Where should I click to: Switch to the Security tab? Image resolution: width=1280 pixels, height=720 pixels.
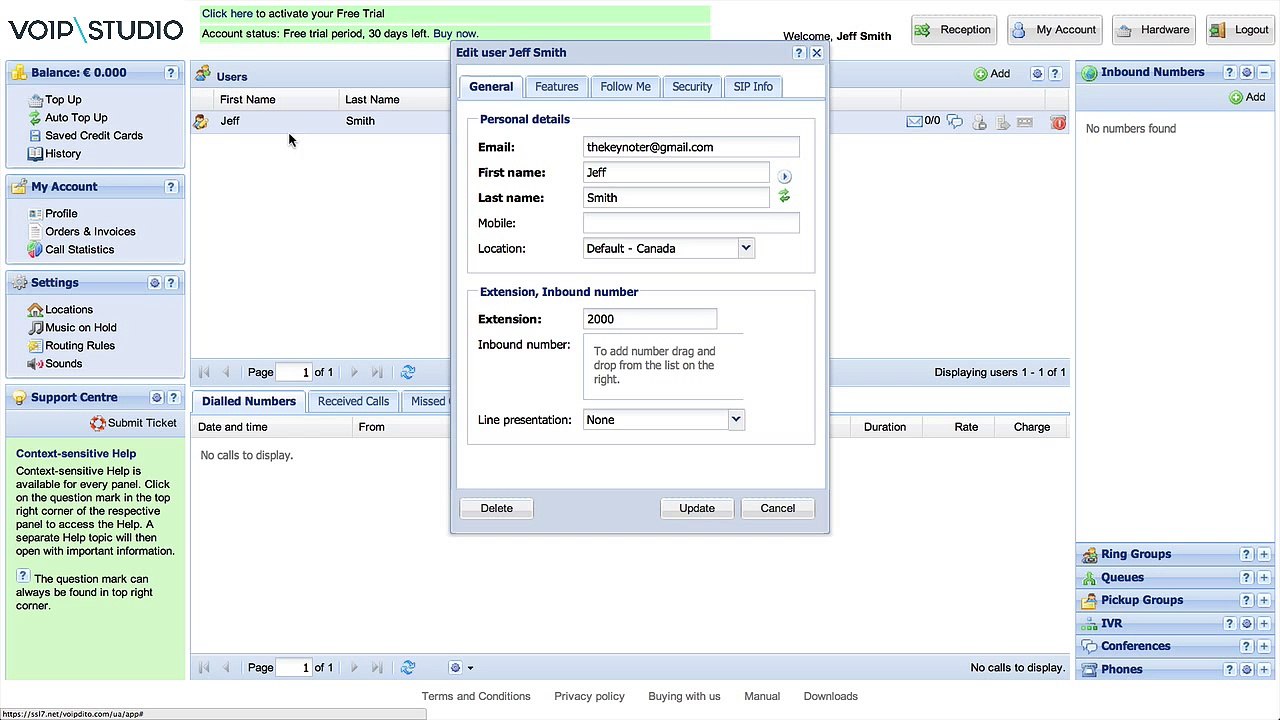(x=692, y=87)
